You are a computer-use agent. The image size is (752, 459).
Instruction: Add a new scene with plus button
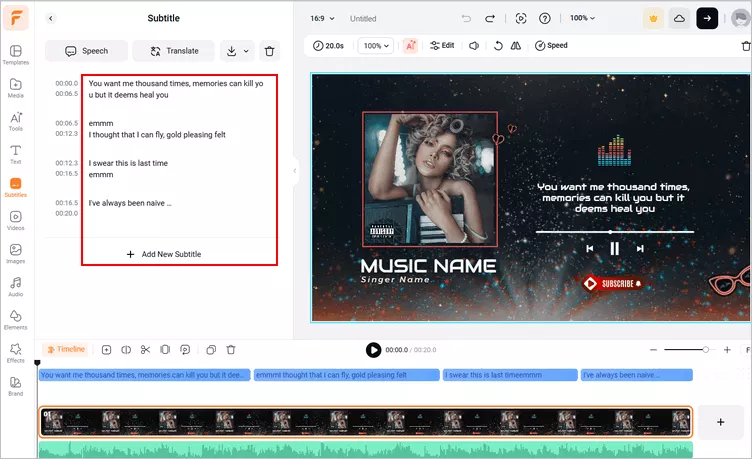coord(720,422)
